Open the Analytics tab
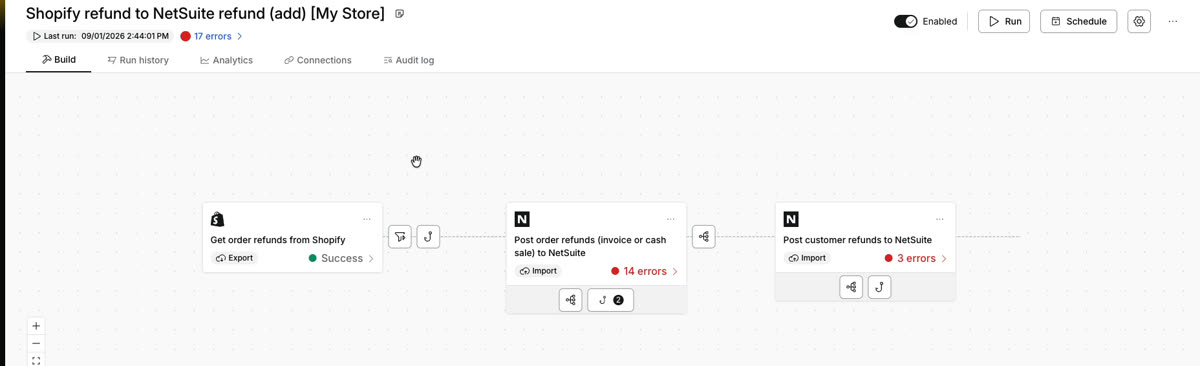This screenshot has height=366, width=1200. [x=226, y=60]
